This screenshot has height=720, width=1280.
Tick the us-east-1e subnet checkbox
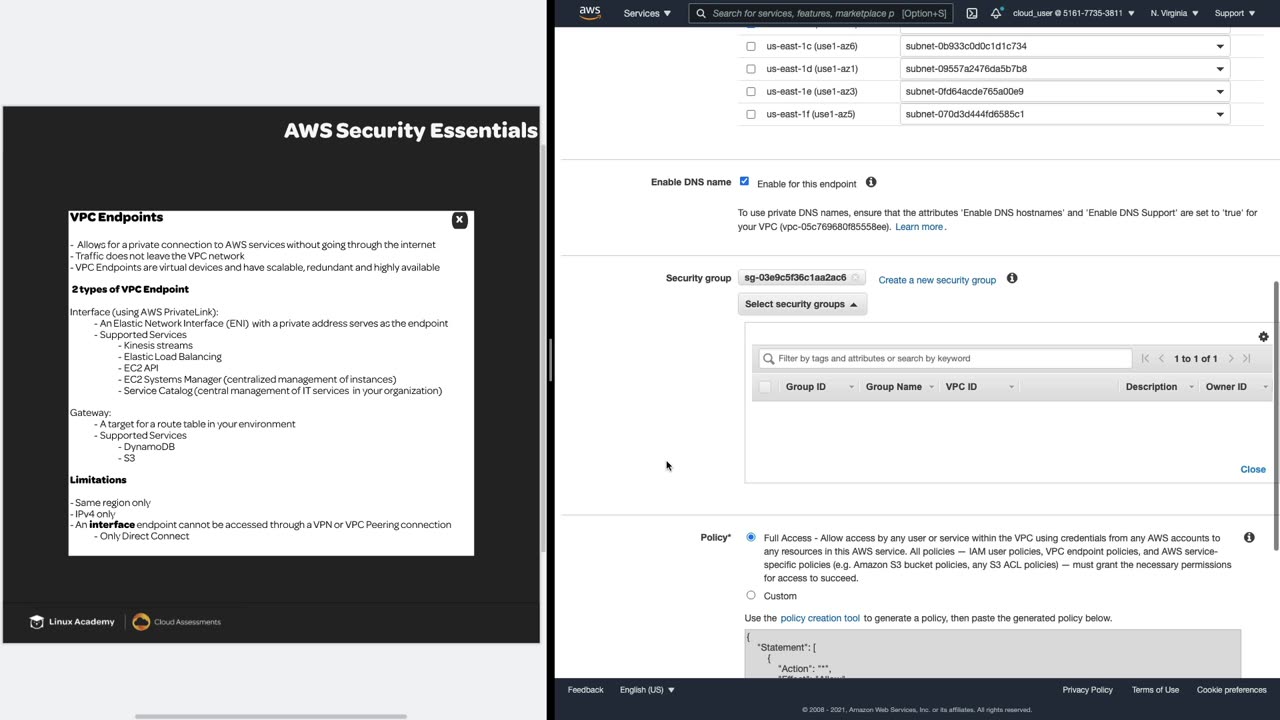click(x=751, y=91)
